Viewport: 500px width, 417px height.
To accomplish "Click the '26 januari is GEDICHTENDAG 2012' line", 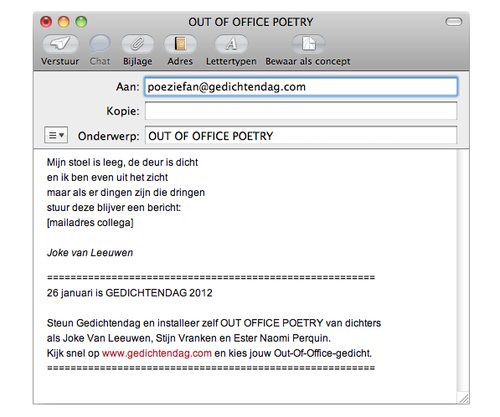I will click(129, 293).
